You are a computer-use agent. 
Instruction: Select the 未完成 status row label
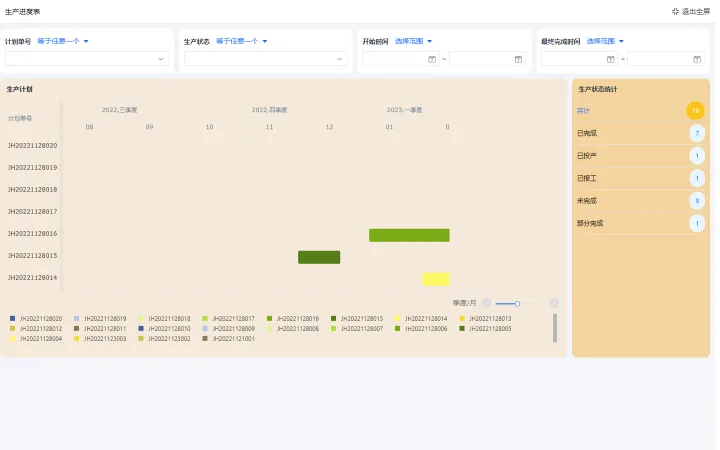587,201
